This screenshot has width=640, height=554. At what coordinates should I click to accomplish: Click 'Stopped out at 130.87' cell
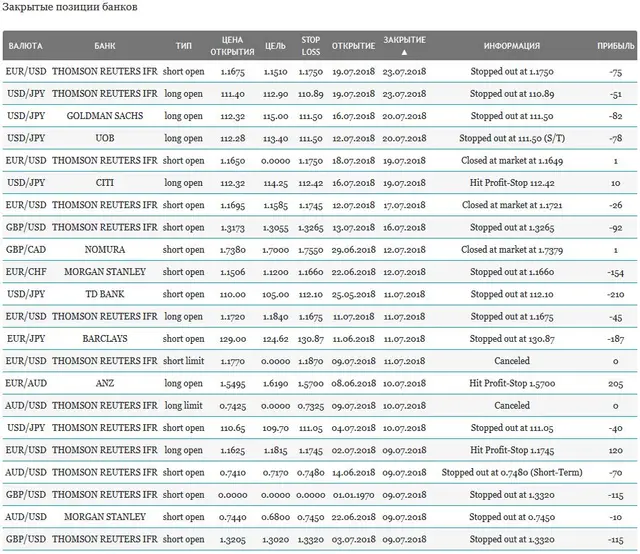[x=512, y=338]
